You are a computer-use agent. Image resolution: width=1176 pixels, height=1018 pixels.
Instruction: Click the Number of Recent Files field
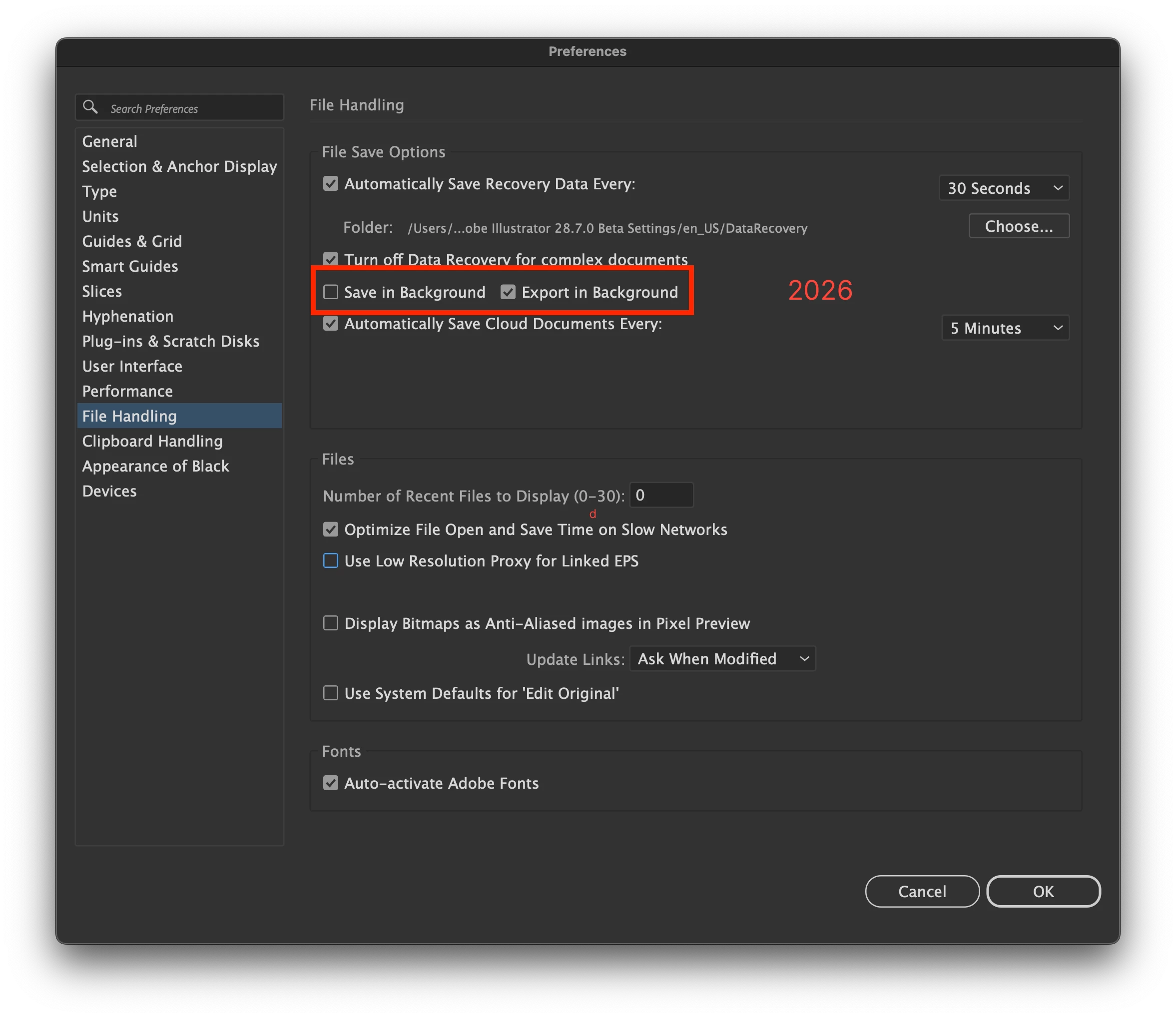(661, 496)
